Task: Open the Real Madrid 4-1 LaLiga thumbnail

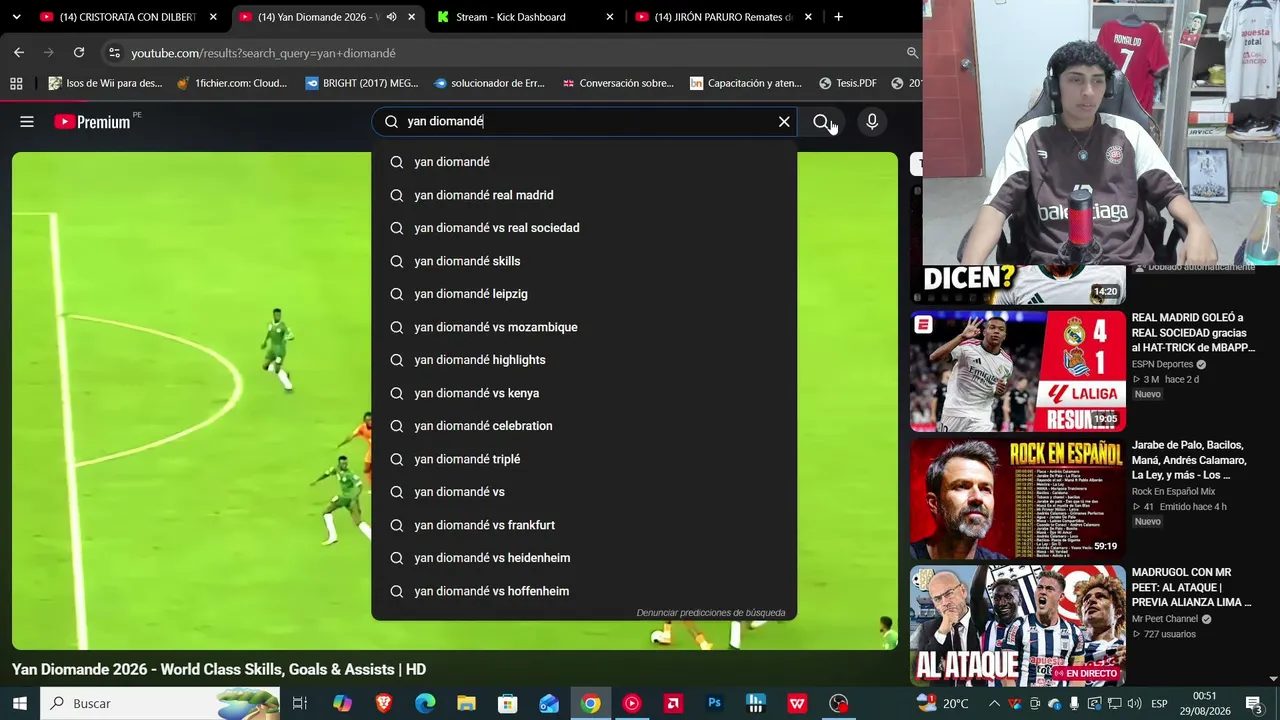Action: pos(1018,371)
